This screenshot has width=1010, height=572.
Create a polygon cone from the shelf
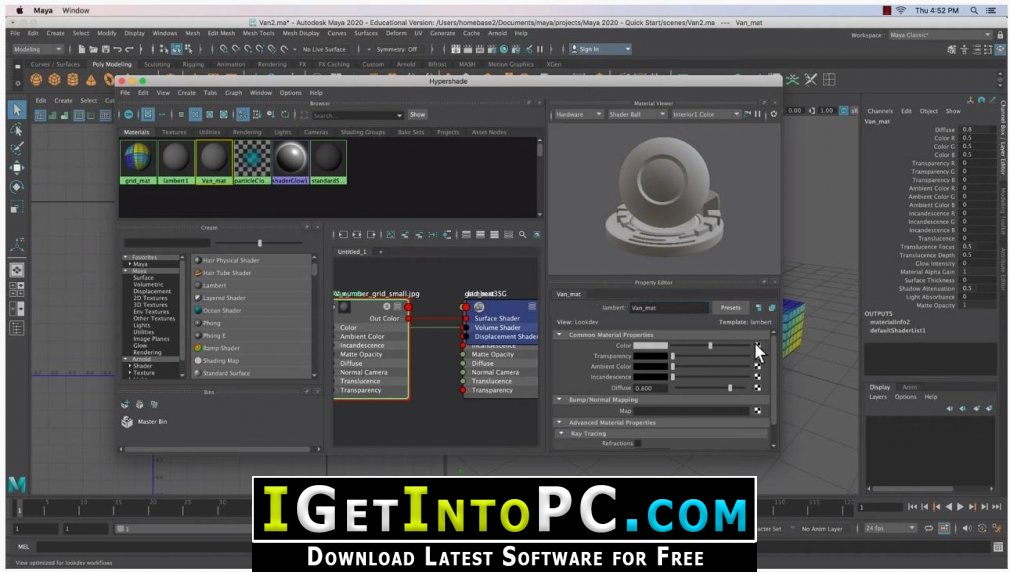click(91, 80)
